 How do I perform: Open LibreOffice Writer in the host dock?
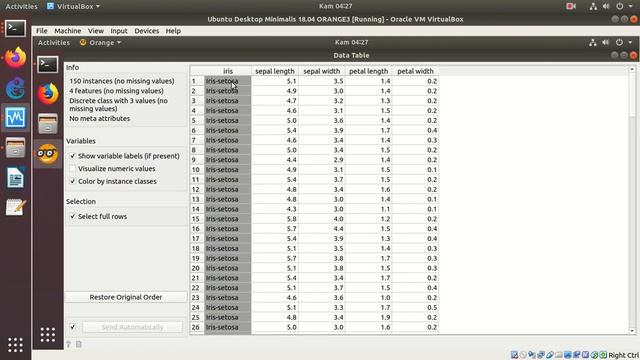pos(15,178)
